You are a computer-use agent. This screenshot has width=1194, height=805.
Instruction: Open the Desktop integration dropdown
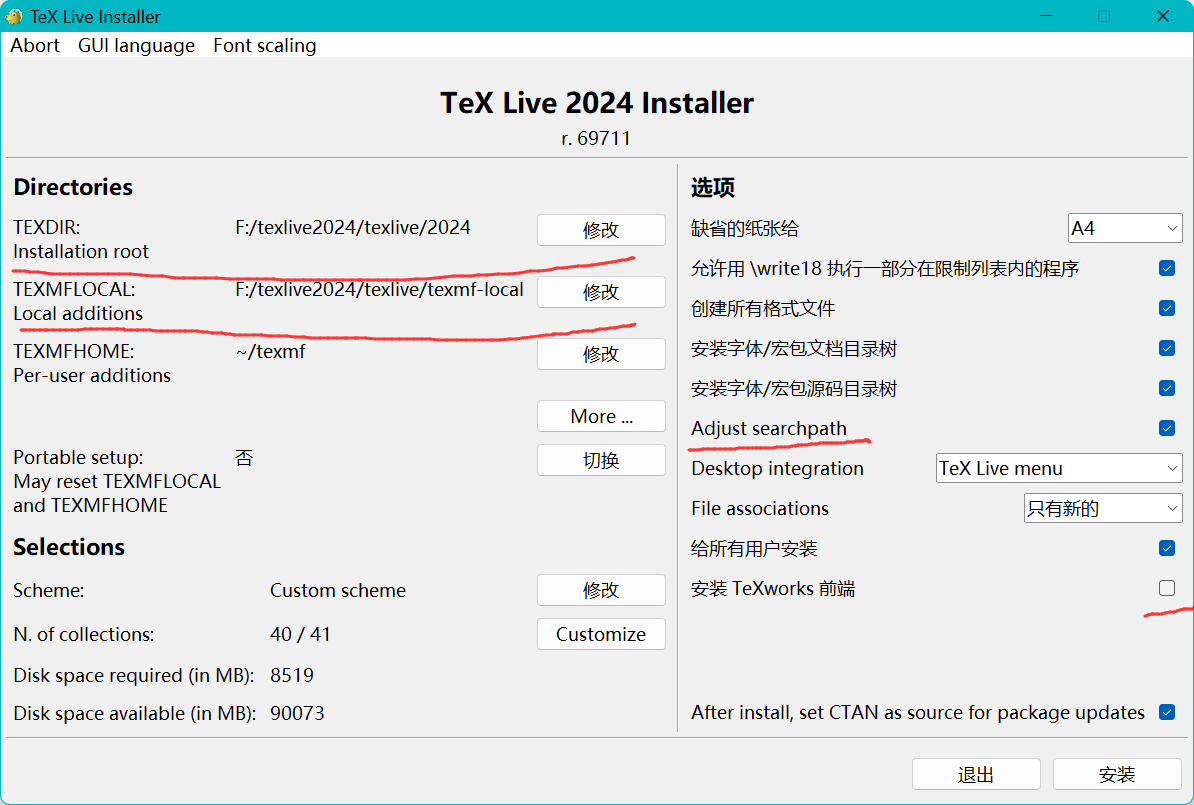1058,468
